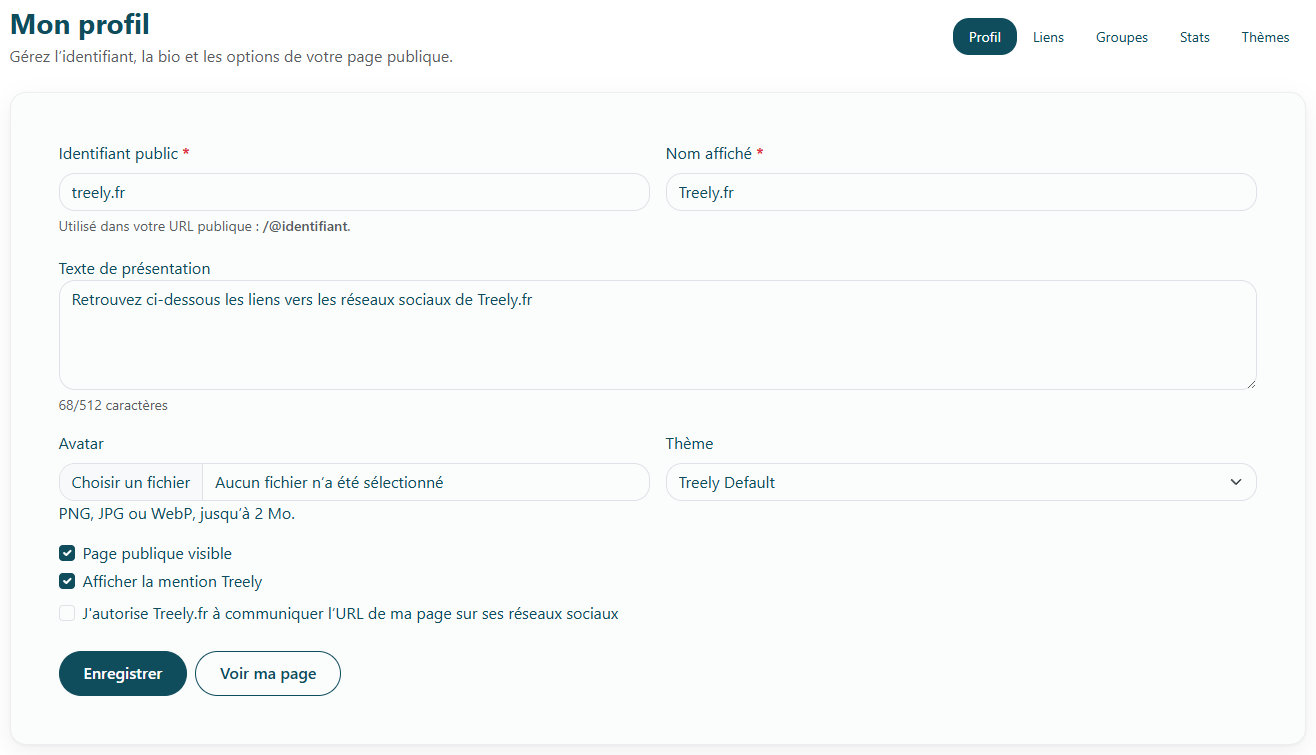Click the PNG, JPG ou WebP hint text

point(177,514)
